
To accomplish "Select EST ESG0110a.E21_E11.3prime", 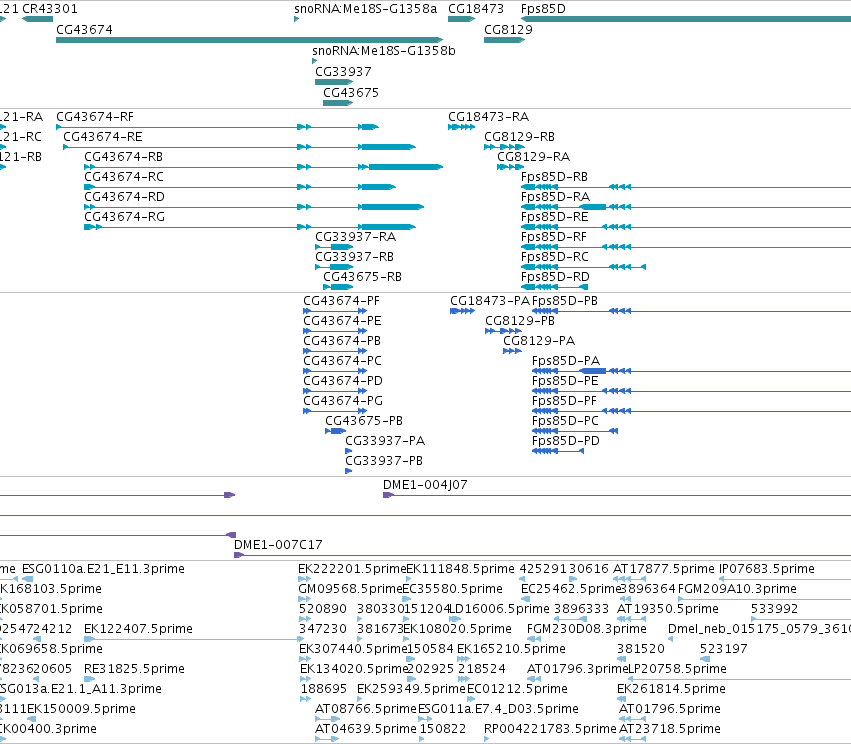I will tap(103, 569).
